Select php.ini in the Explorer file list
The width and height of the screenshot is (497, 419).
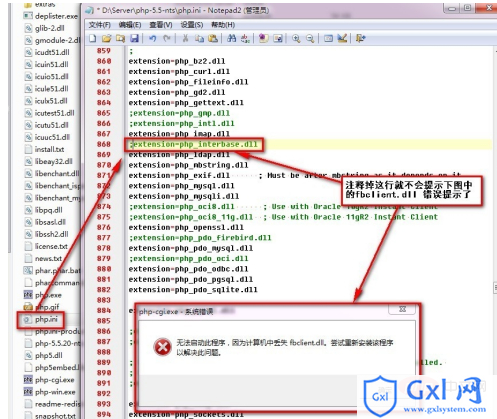pos(46,319)
